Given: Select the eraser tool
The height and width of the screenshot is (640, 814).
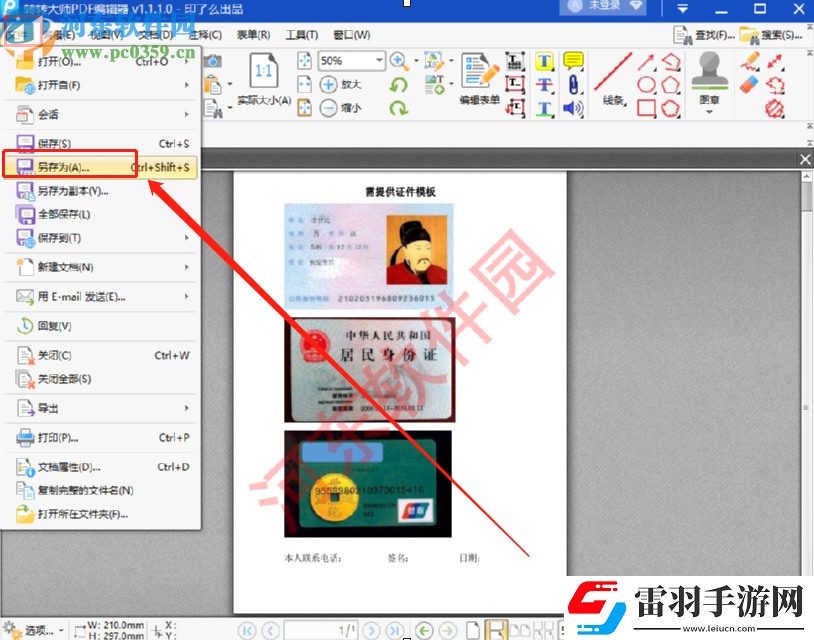Looking at the screenshot, I should [x=750, y=85].
